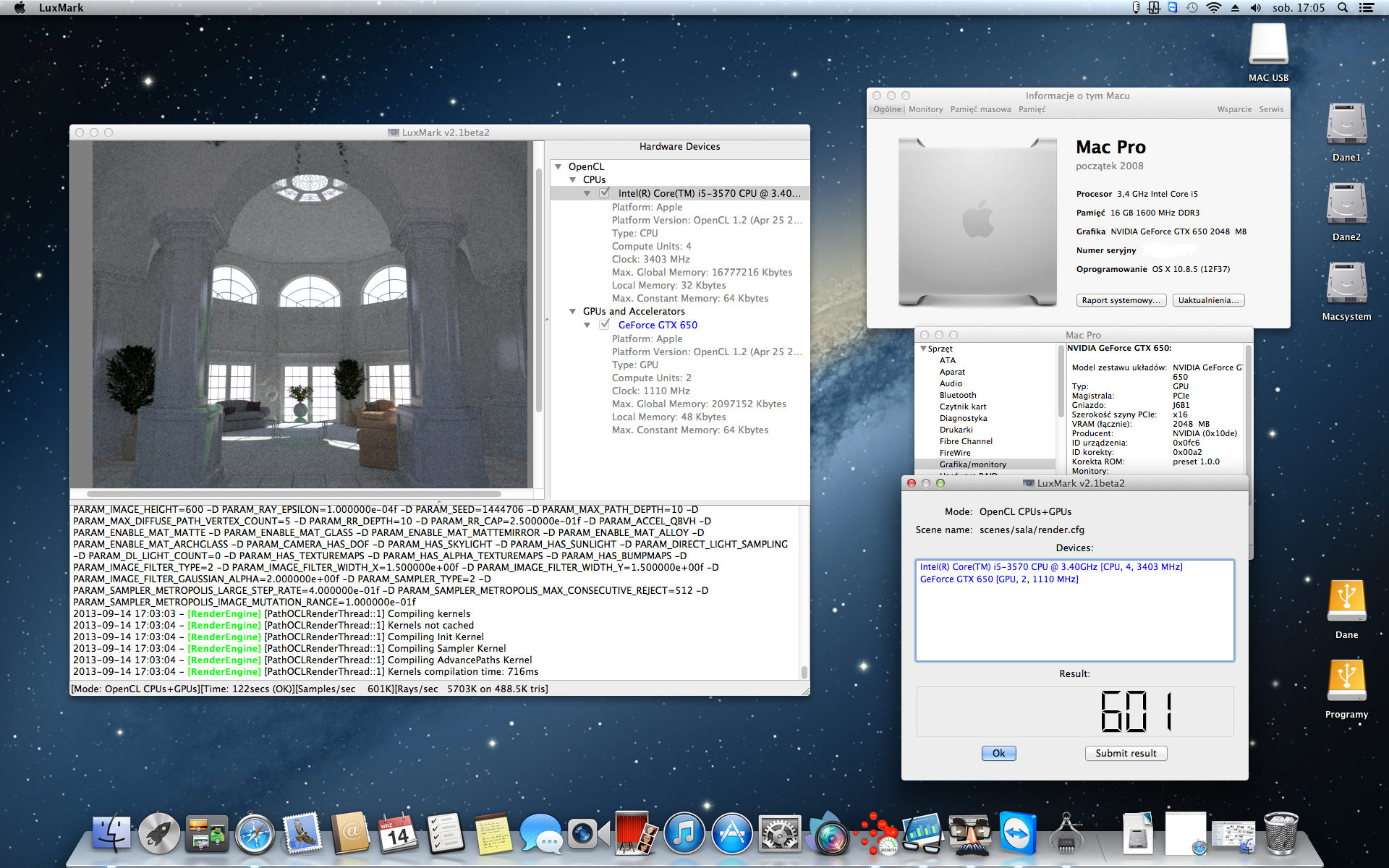The width and height of the screenshot is (1389, 868).
Task: Select Dane orange USB drive on desktop
Action: 1346,610
